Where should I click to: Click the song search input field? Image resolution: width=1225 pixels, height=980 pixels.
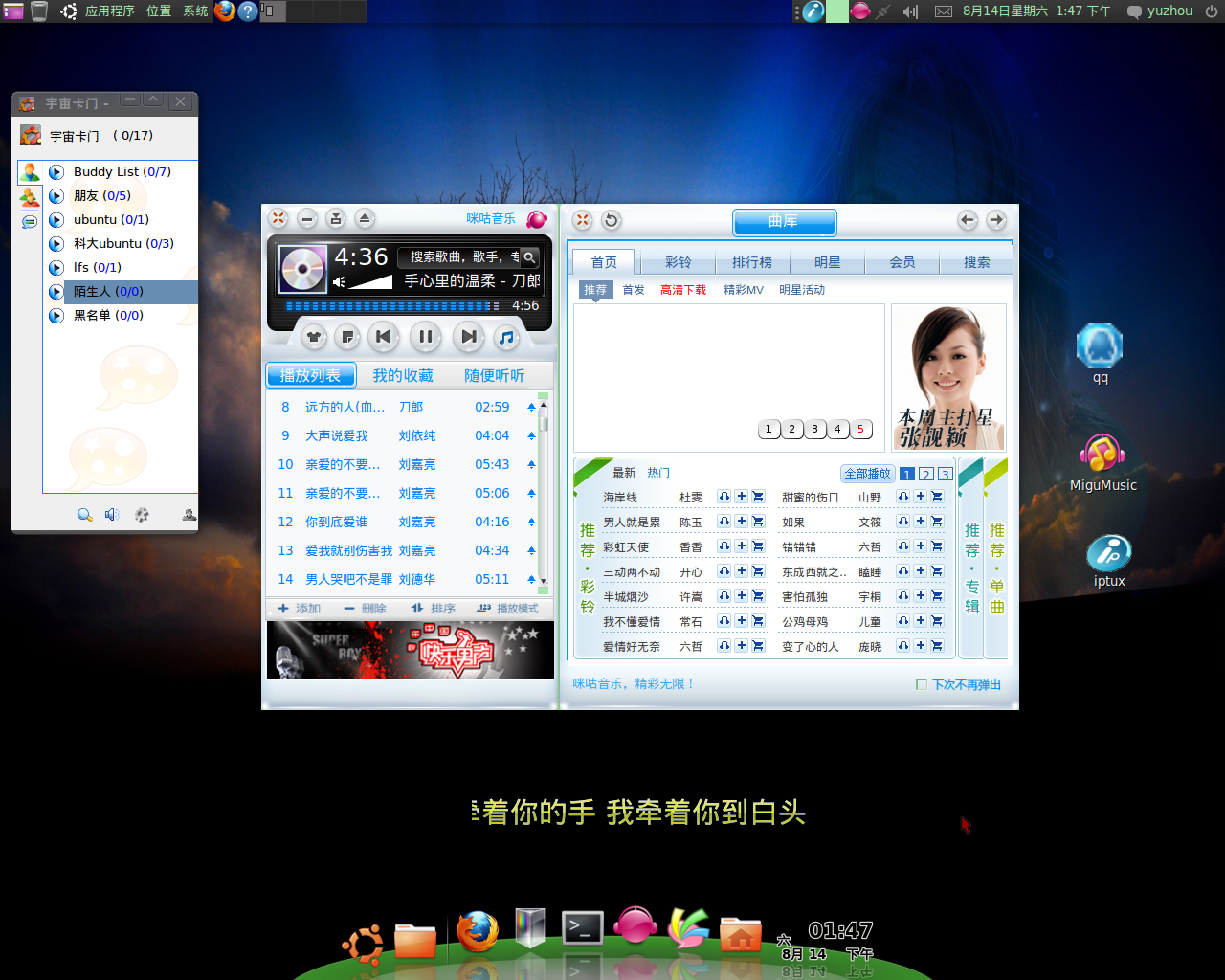click(x=460, y=257)
